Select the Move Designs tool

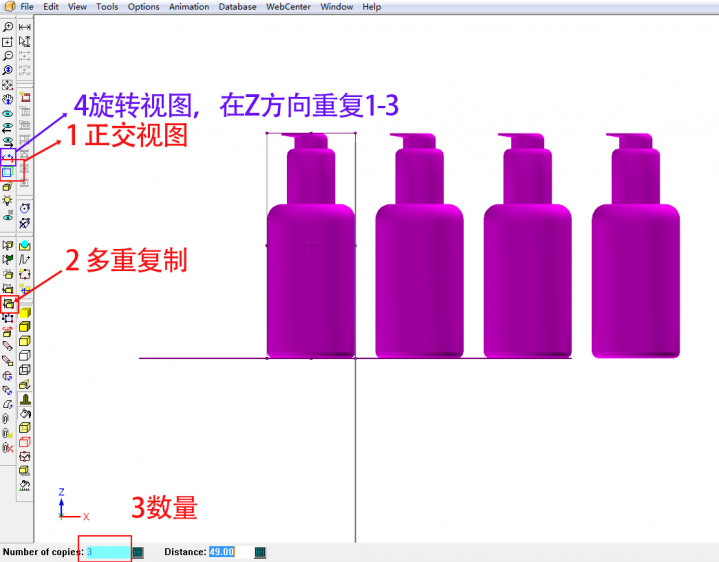[8, 274]
